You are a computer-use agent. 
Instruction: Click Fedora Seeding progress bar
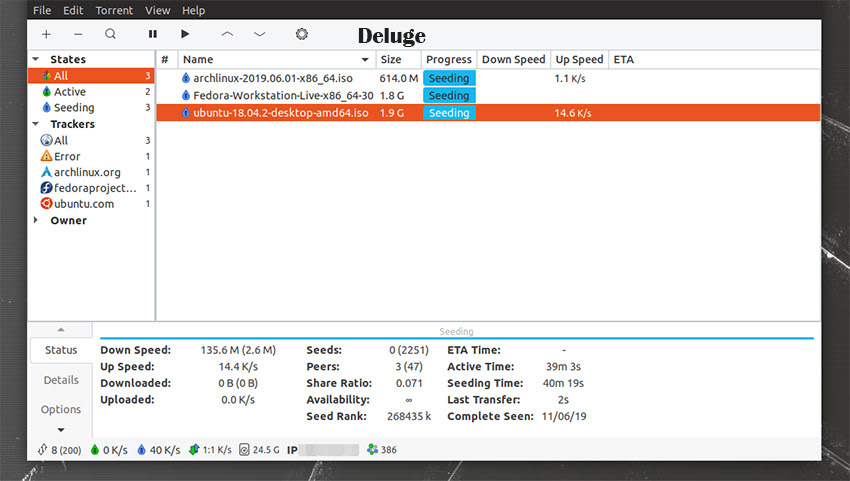coord(449,95)
